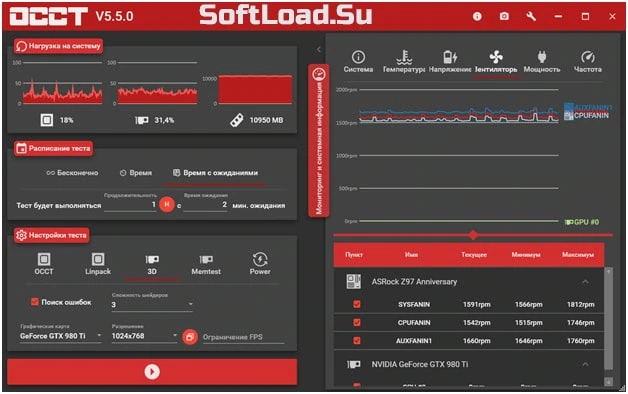Click the Ограничение FPS input field

(x=244, y=337)
